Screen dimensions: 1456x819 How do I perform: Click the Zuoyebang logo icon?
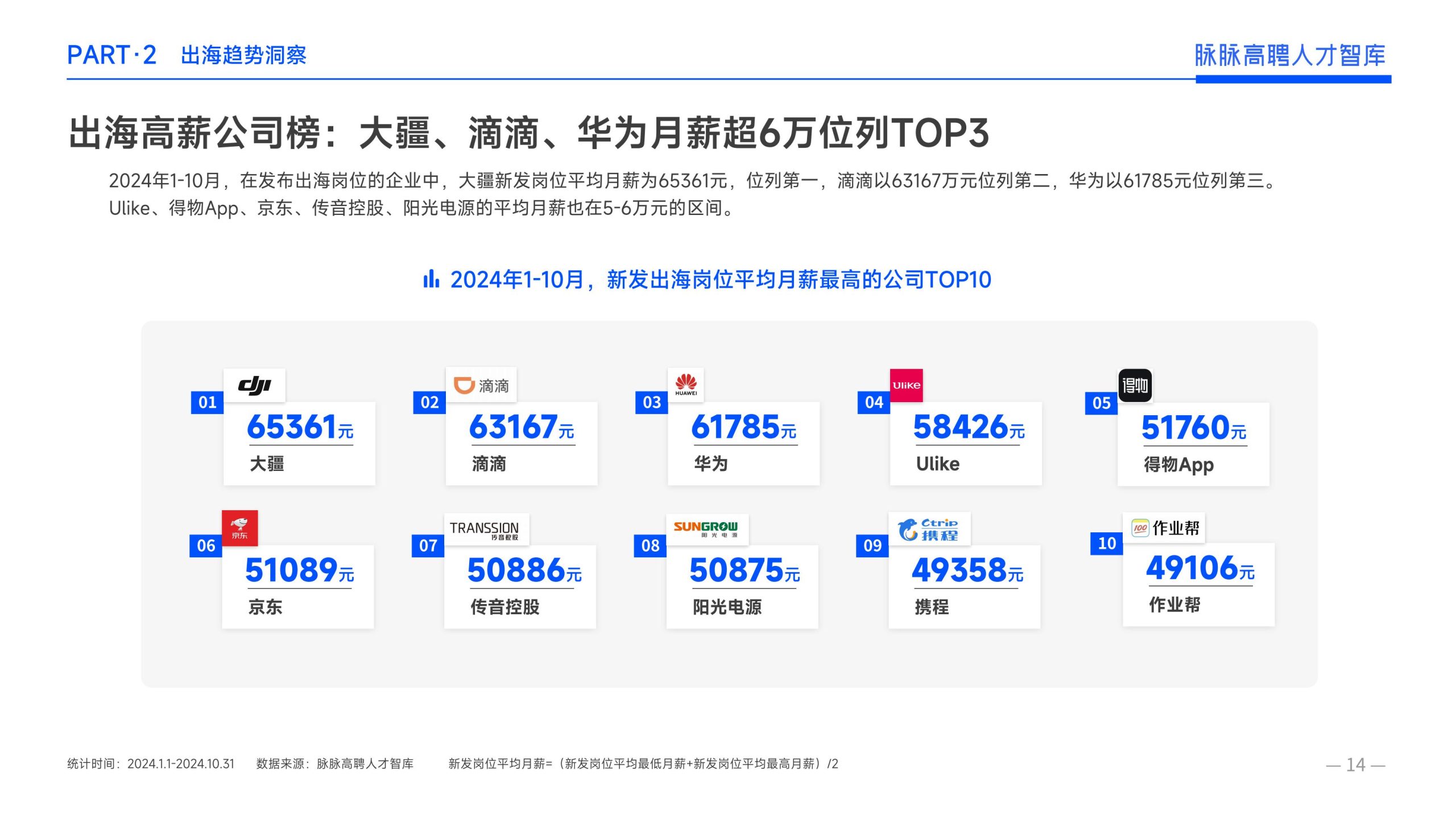(1140, 528)
